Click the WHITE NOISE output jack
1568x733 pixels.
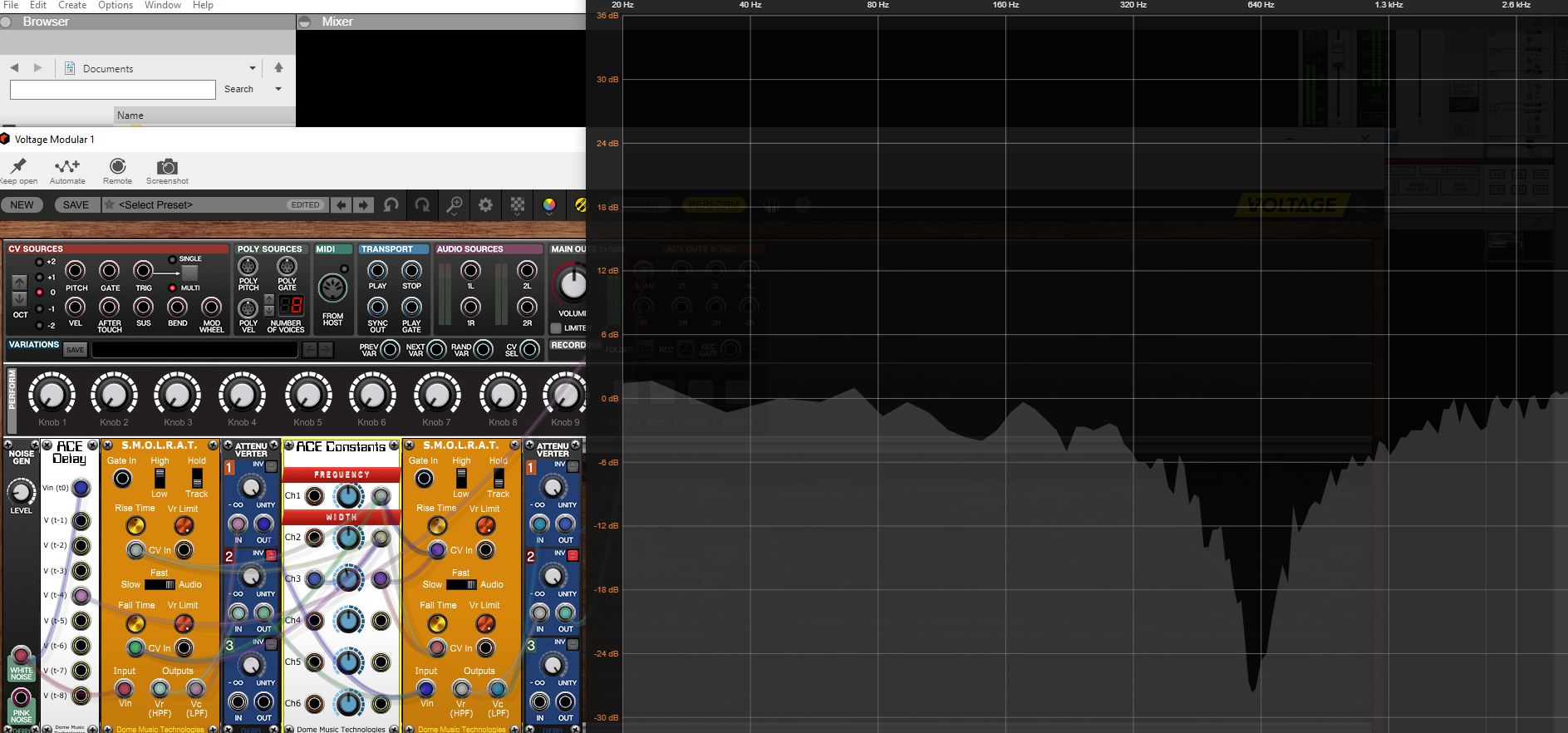click(x=21, y=656)
